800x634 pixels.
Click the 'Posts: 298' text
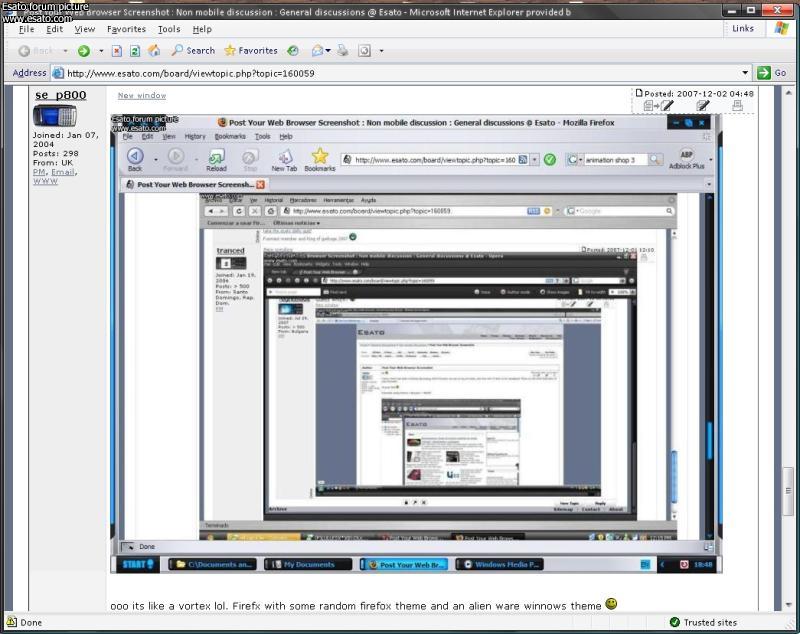[56, 153]
